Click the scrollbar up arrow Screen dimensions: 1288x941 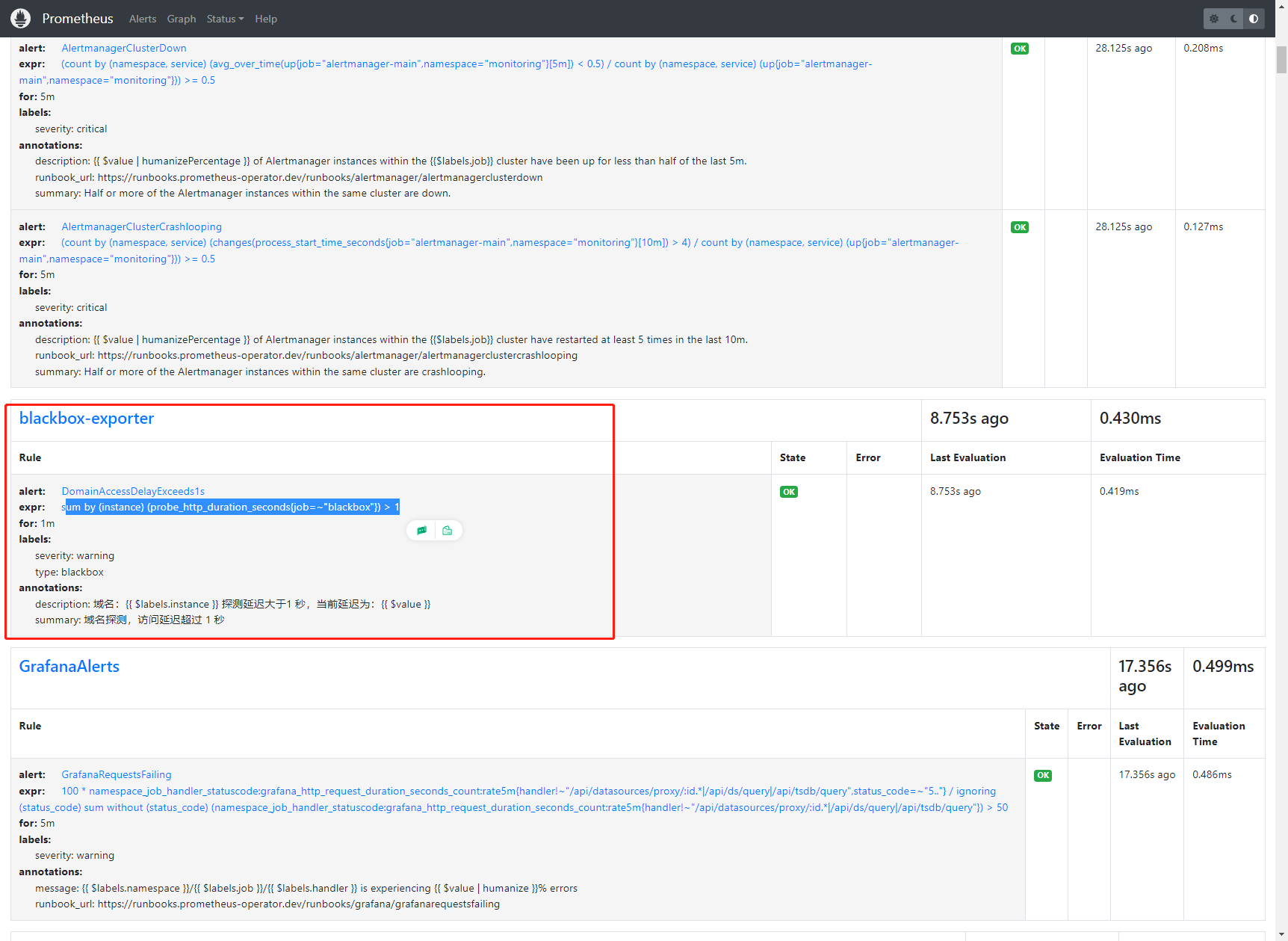[x=1282, y=6]
